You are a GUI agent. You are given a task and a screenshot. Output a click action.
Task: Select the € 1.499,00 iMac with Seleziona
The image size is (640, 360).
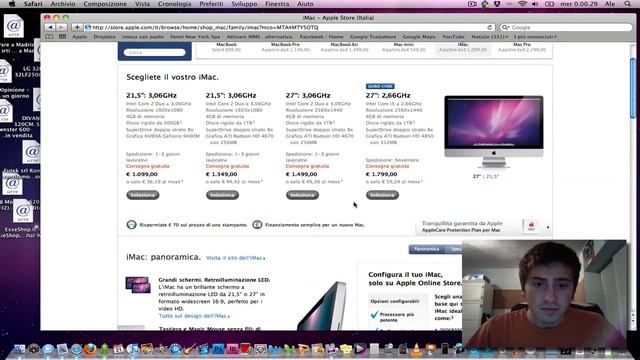(302, 195)
